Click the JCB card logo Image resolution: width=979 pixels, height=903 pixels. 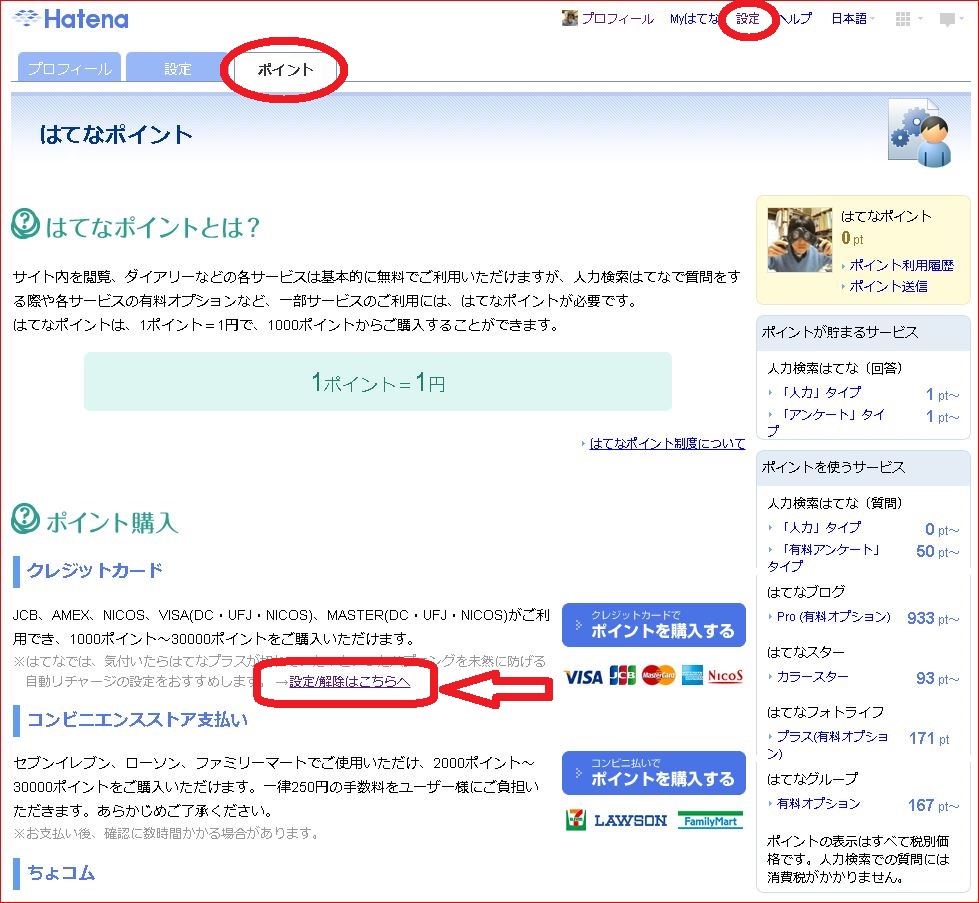click(x=622, y=675)
